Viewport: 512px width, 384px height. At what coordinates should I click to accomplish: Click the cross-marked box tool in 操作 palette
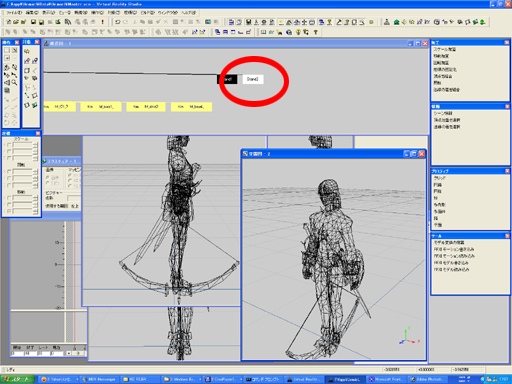click(14, 50)
